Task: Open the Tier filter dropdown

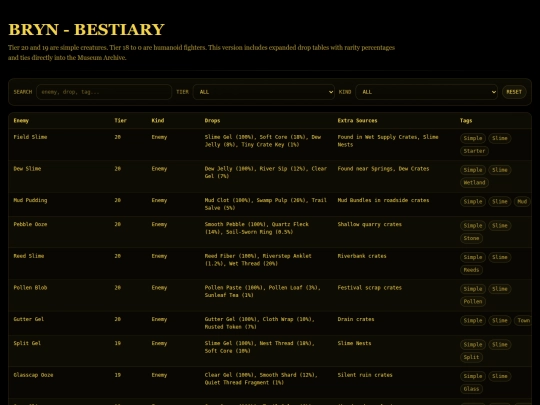Action: 264,92
